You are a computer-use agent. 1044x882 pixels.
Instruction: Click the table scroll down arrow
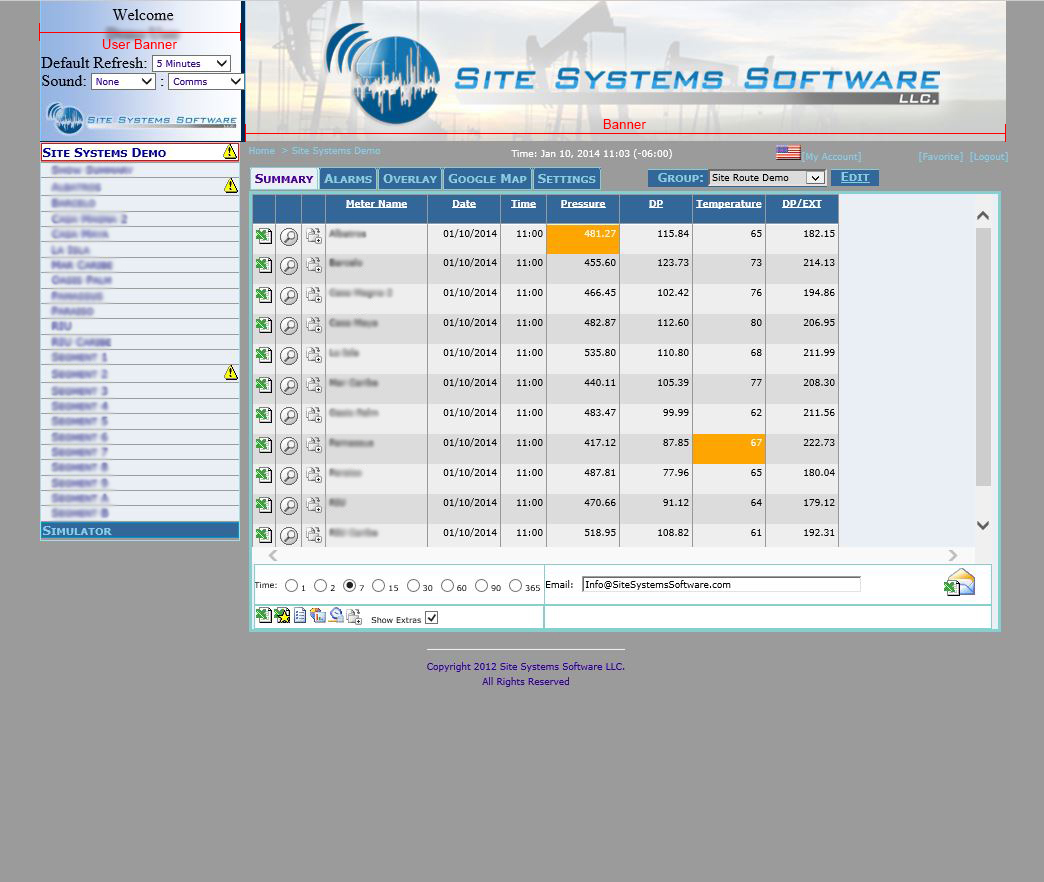(x=983, y=525)
